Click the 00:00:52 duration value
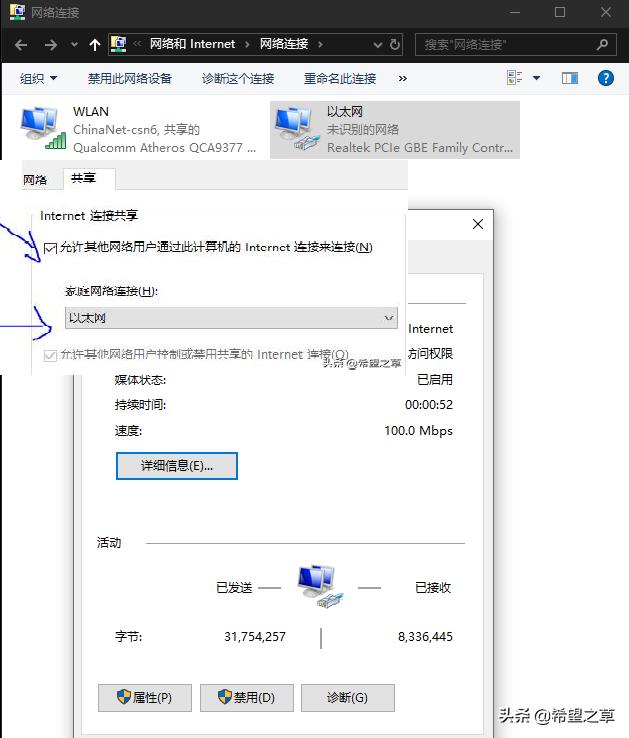629x738 pixels. click(428, 405)
